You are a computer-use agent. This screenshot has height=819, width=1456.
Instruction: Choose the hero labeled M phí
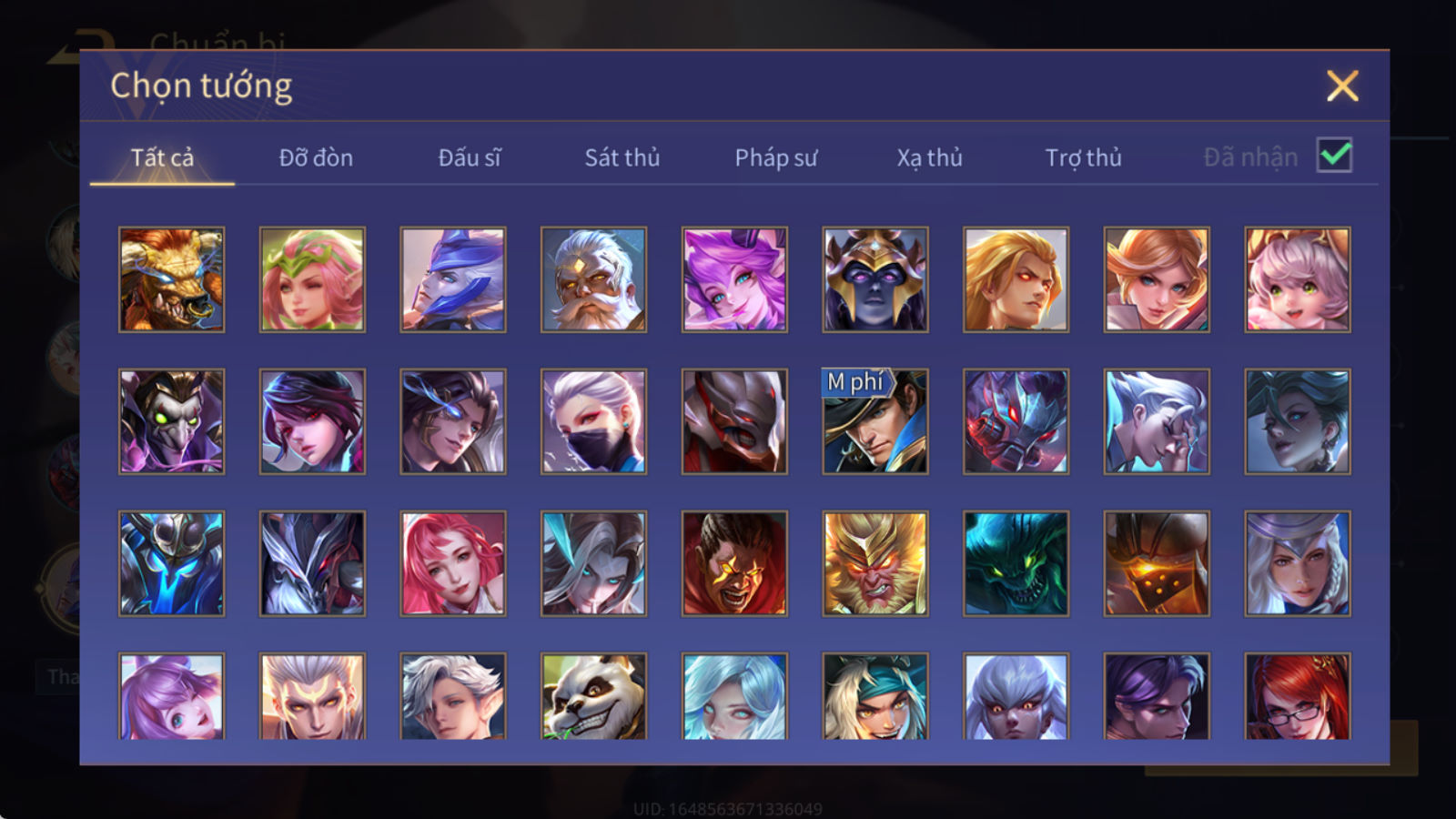pos(875,421)
